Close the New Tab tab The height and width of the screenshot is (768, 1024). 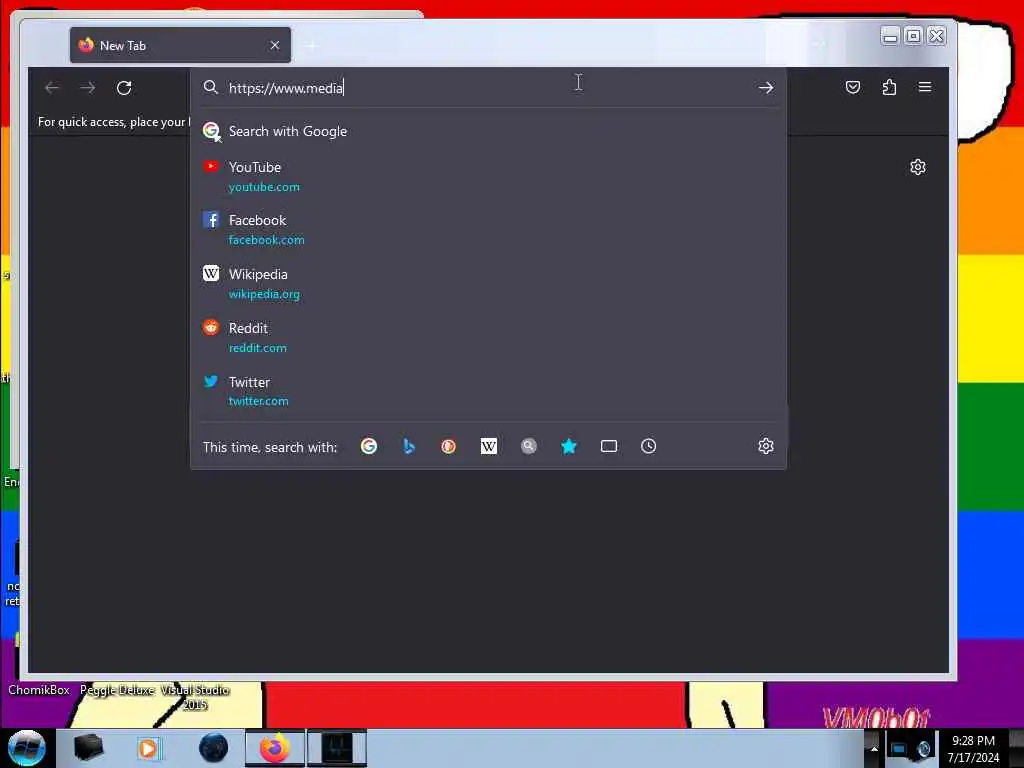tap(275, 45)
